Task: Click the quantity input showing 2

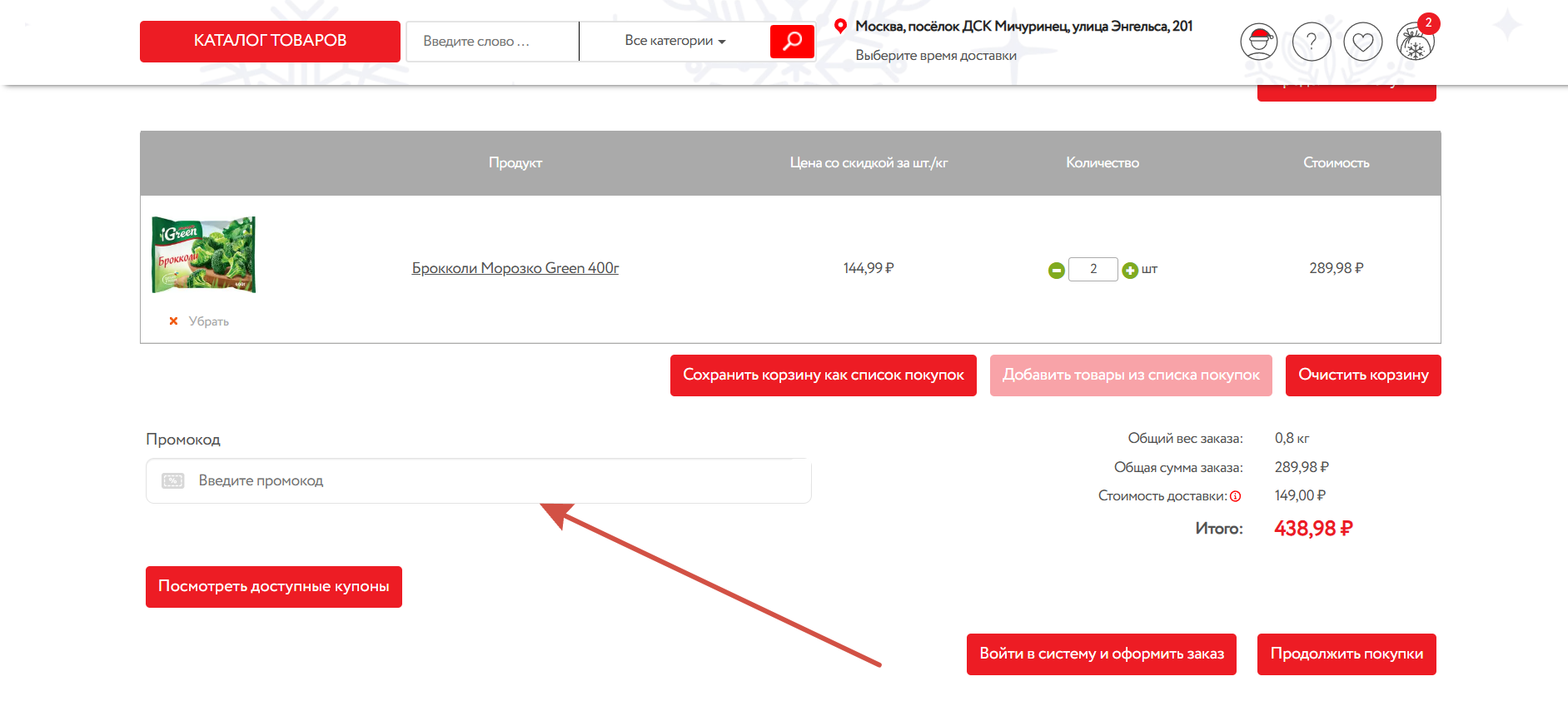Action: pos(1093,269)
